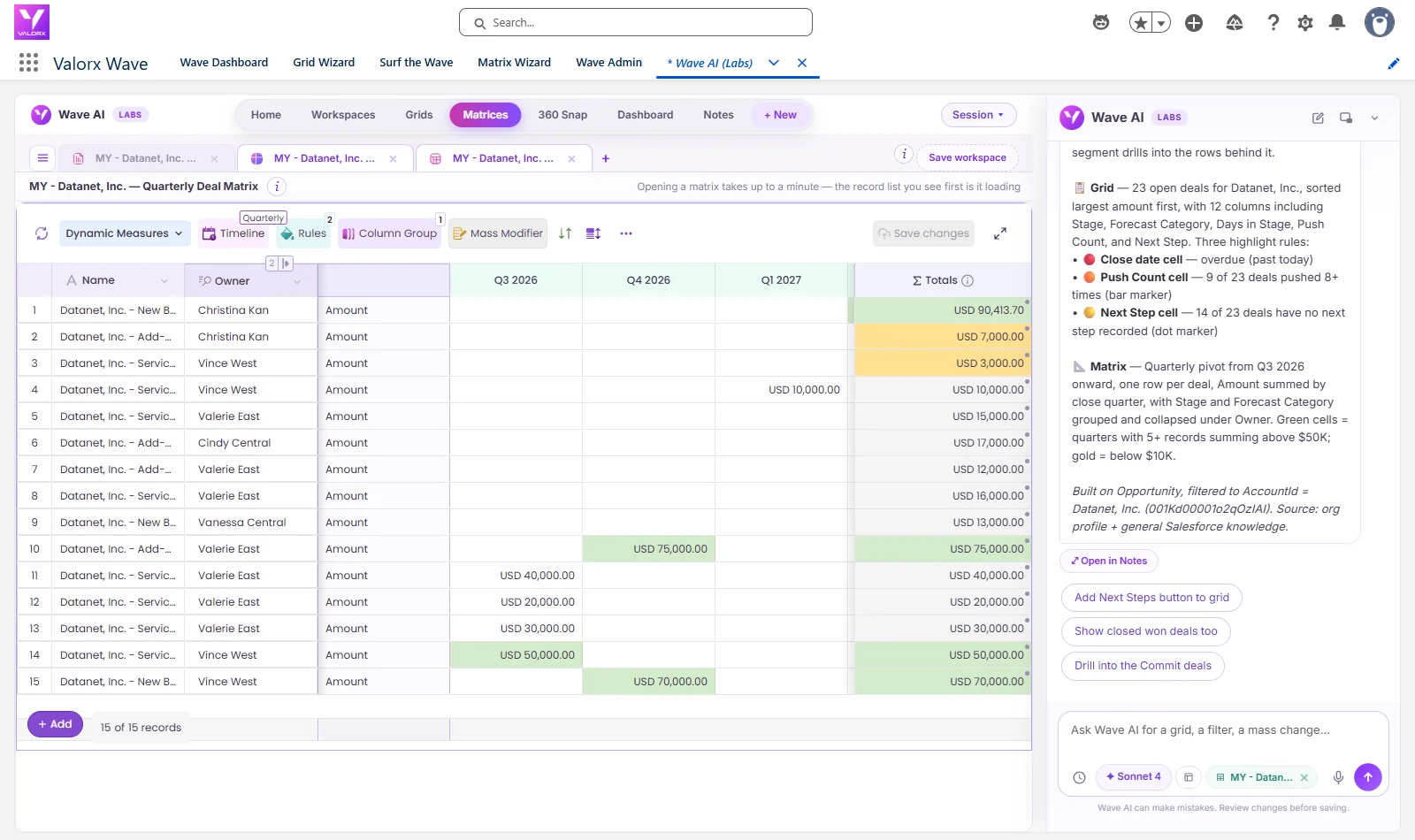The width and height of the screenshot is (1415, 840).
Task: Click the gold USD 7,000.00 totals cell
Action: point(942,337)
